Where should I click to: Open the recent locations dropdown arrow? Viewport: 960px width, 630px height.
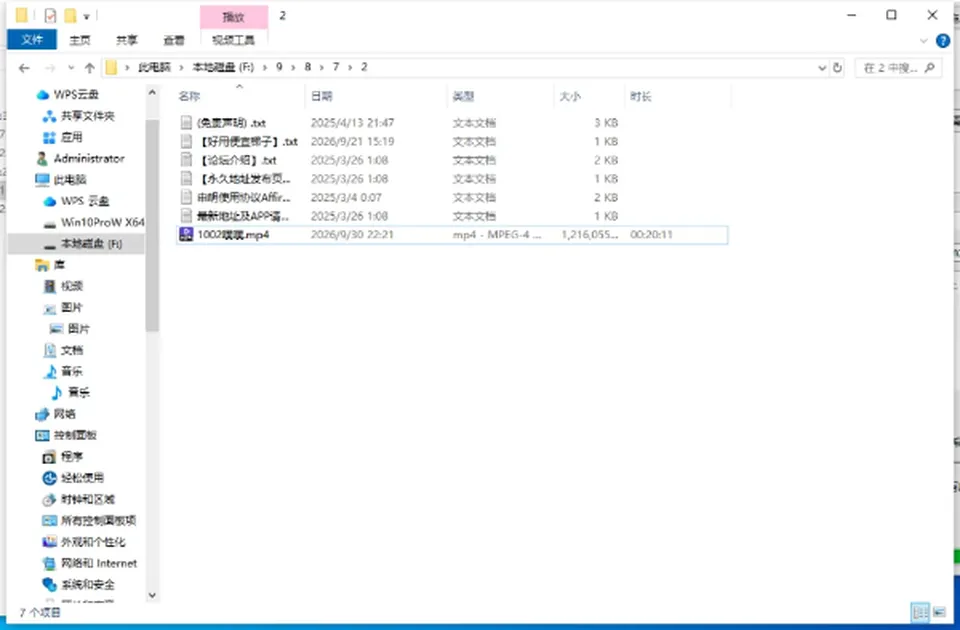(x=71, y=68)
